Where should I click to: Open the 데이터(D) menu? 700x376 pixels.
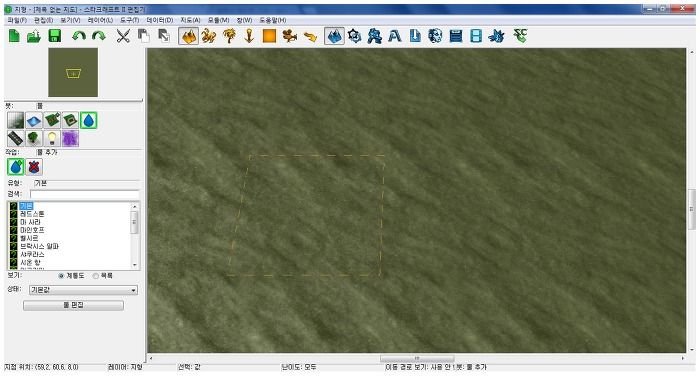click(x=160, y=21)
